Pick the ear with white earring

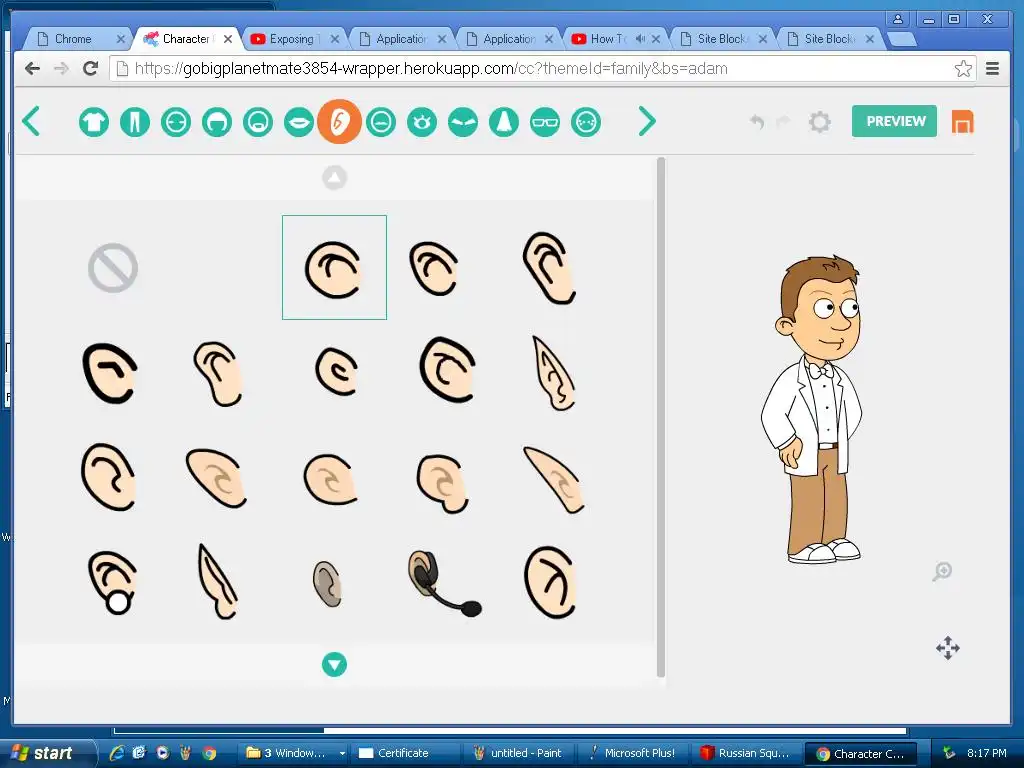coord(112,583)
